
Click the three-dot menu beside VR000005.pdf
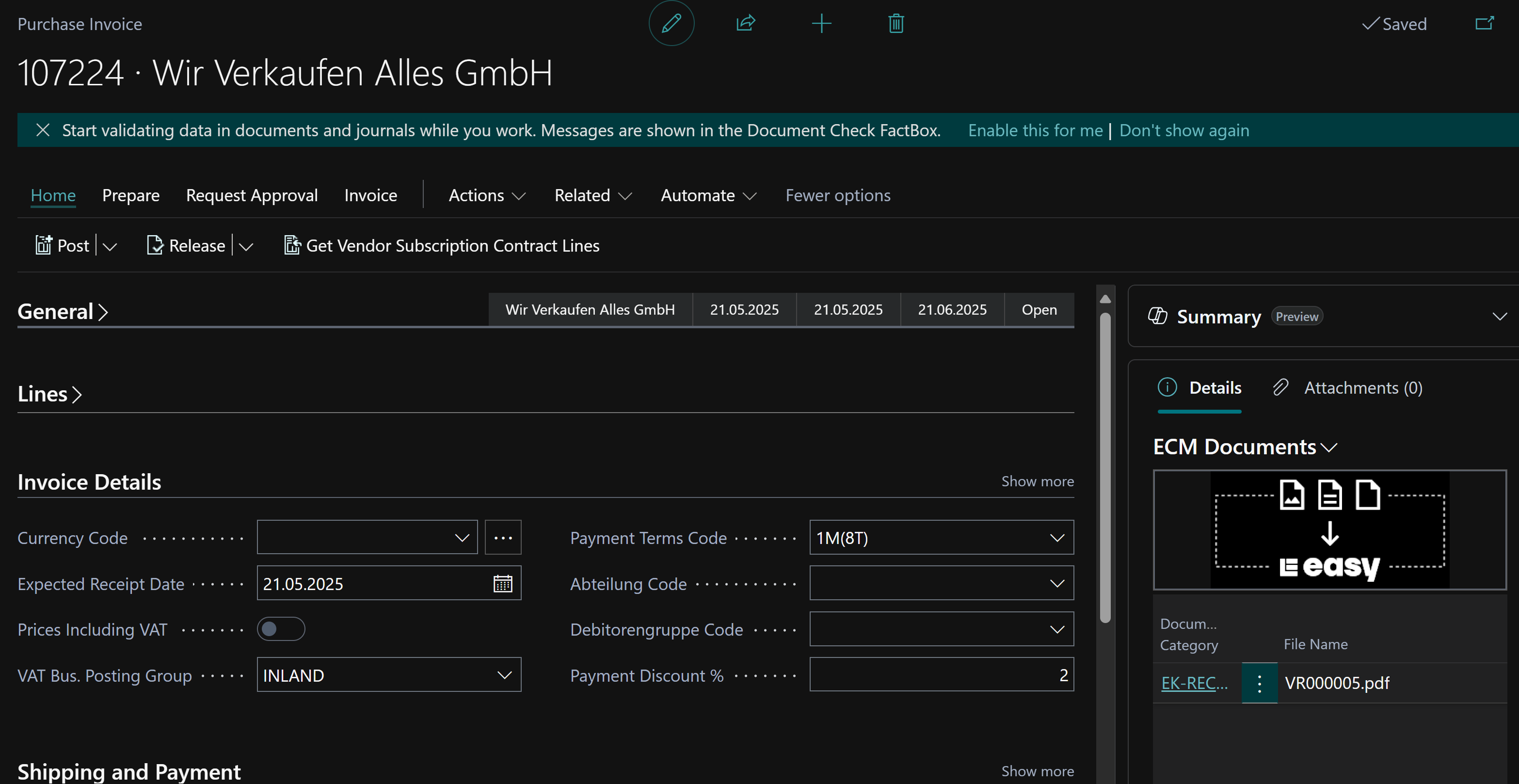[1259, 683]
